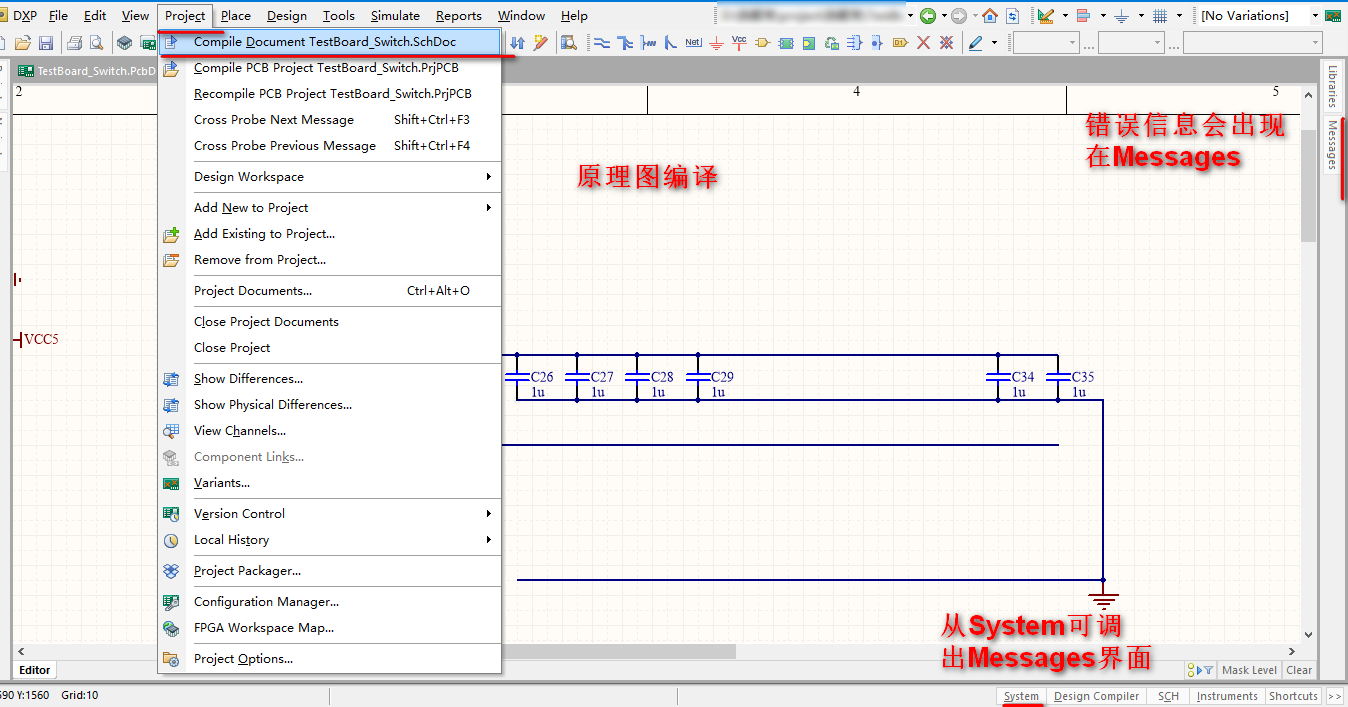This screenshot has height=707, width=1348.
Task: Click the vertical scrollbar down arrow
Action: 1308,634
